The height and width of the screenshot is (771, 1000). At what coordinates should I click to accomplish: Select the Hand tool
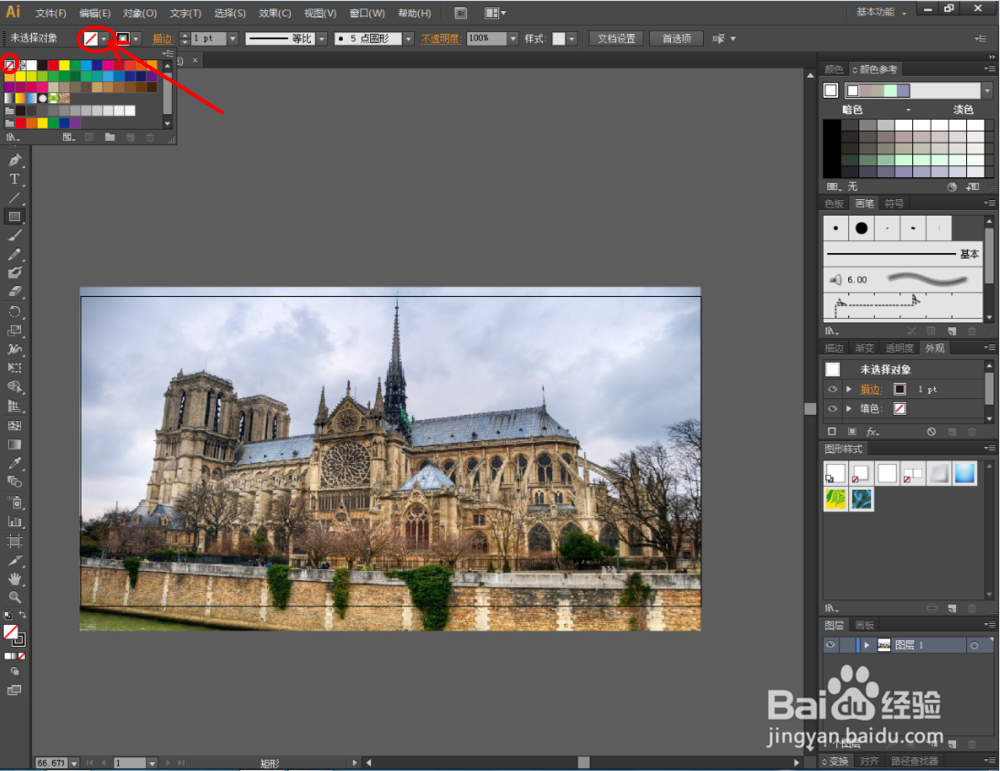[14, 579]
